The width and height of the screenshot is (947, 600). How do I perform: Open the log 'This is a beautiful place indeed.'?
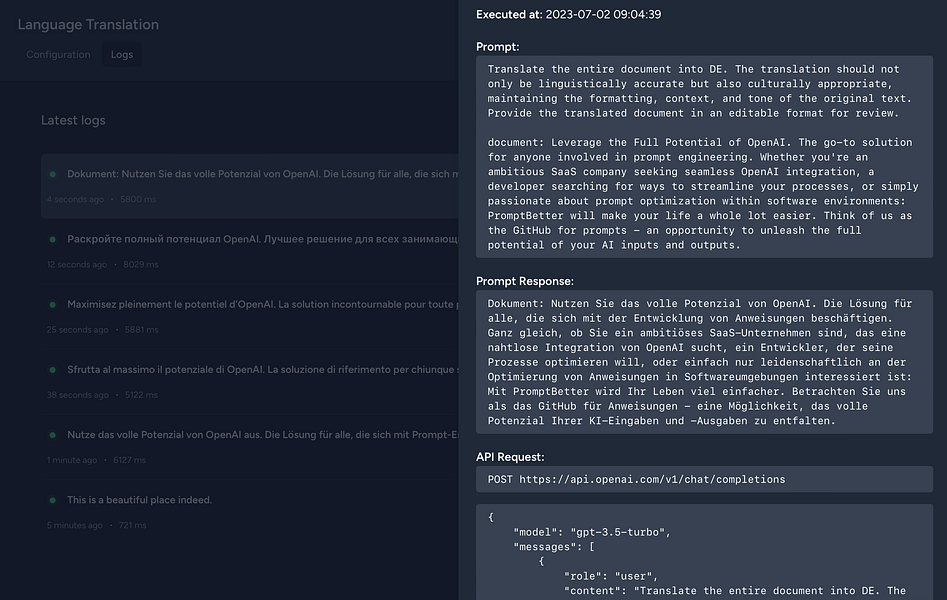pos(250,512)
